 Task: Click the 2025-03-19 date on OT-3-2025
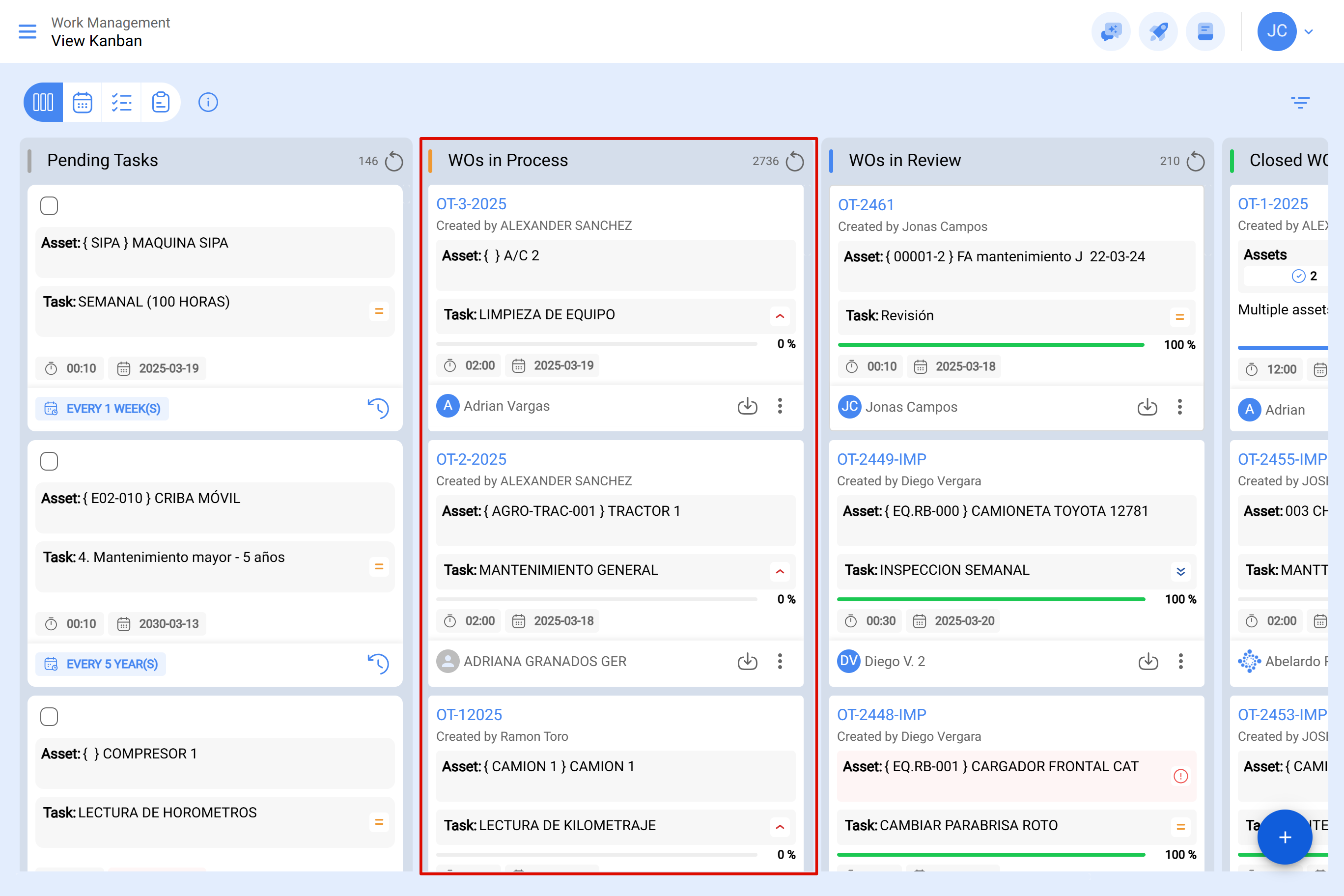click(553, 365)
